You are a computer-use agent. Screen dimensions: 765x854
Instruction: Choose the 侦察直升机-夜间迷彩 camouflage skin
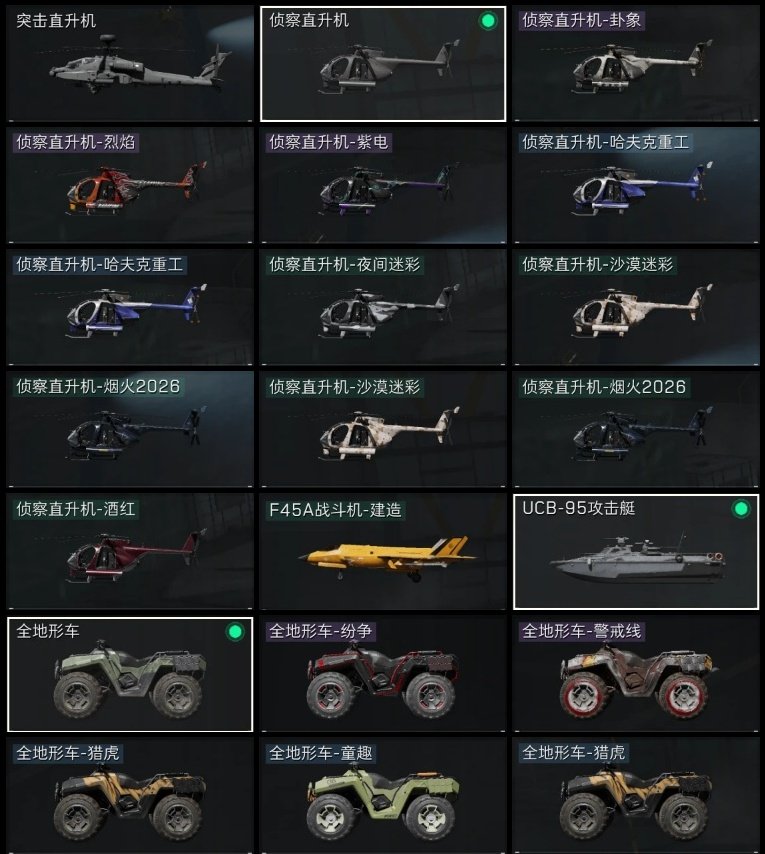[383, 308]
